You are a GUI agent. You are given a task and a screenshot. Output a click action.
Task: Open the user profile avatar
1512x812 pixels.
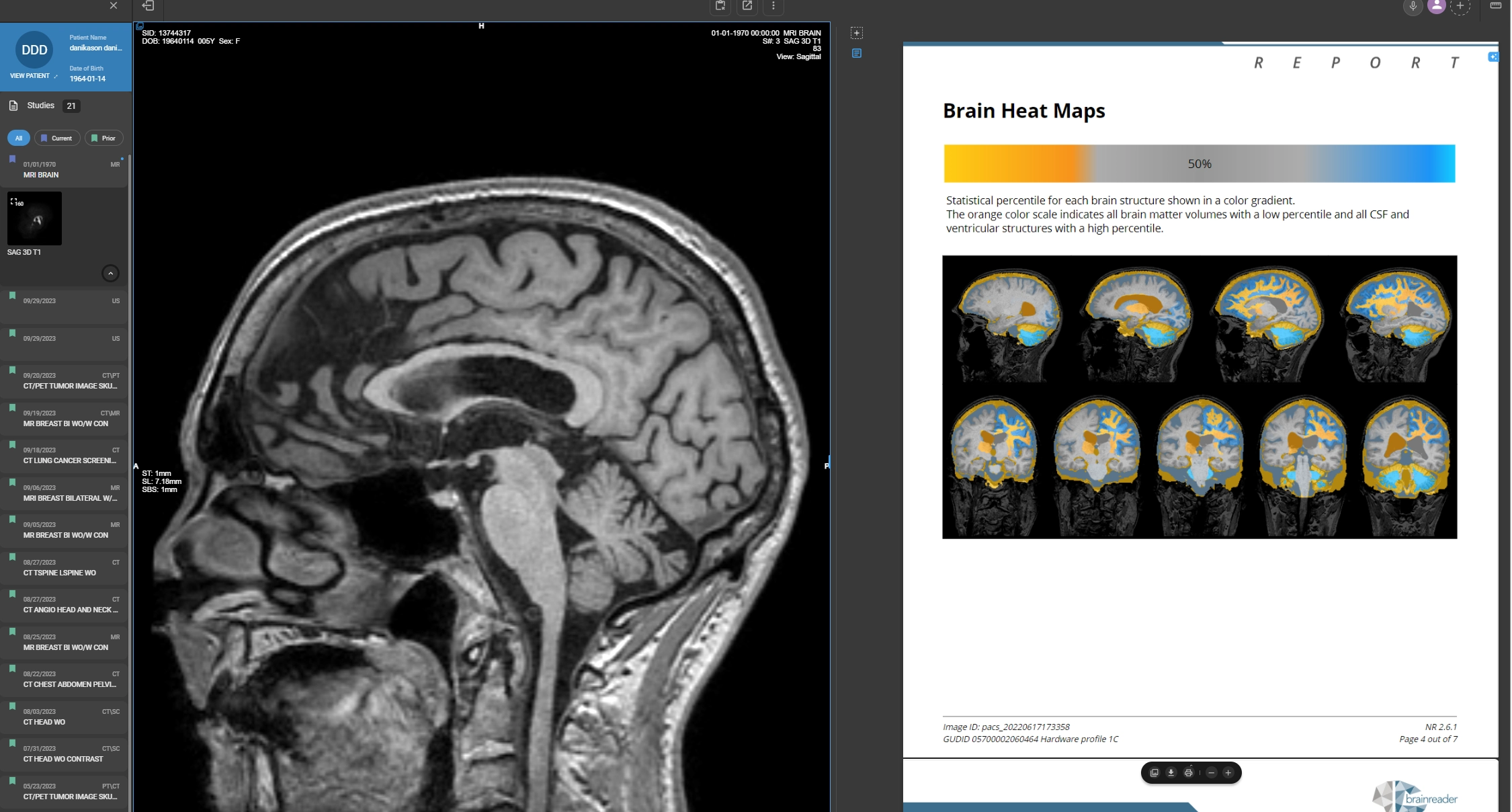[x=1436, y=6]
